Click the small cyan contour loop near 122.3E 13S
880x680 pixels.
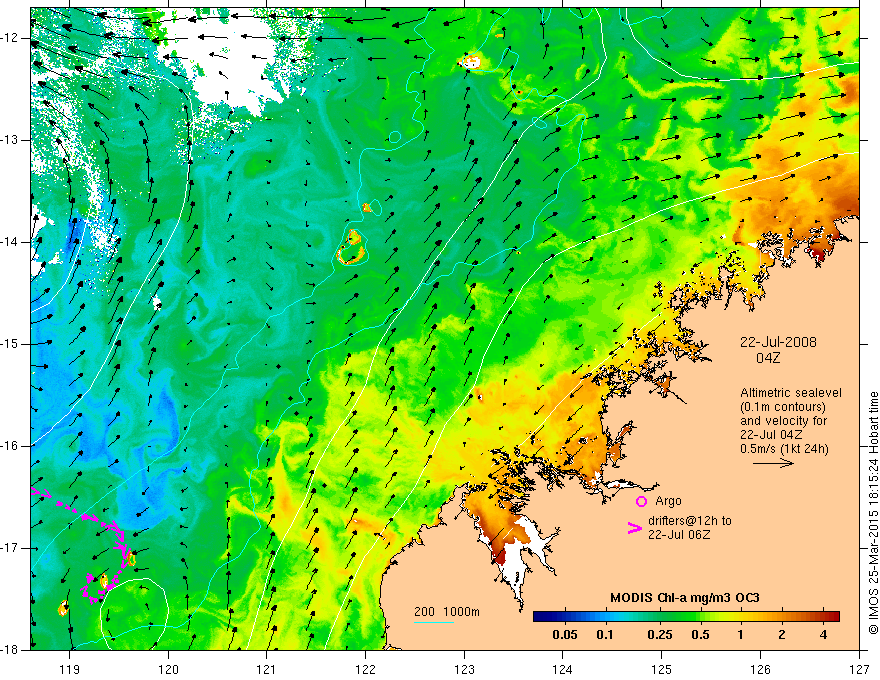coord(395,137)
